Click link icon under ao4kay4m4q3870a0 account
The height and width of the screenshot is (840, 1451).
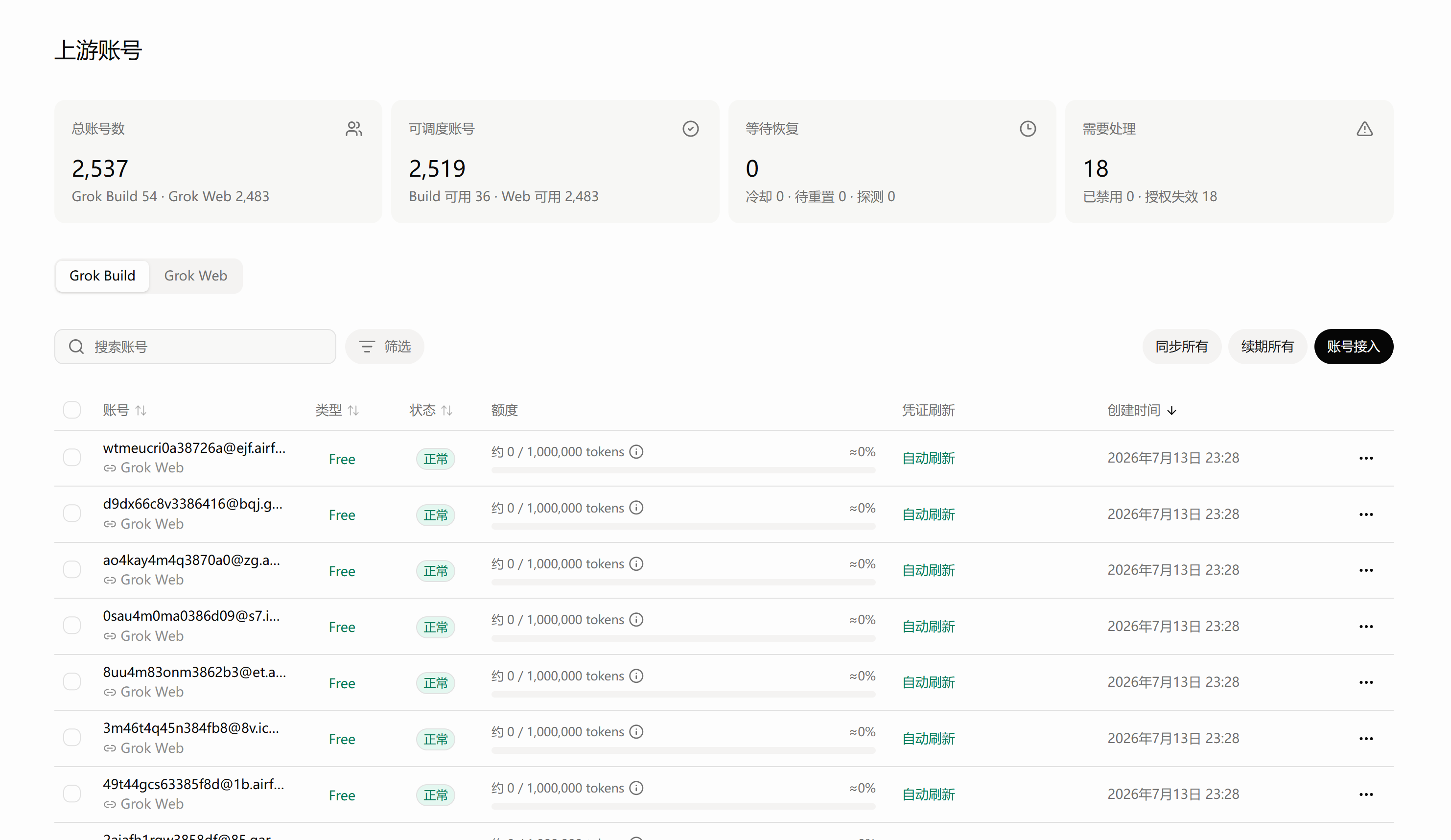pos(110,581)
